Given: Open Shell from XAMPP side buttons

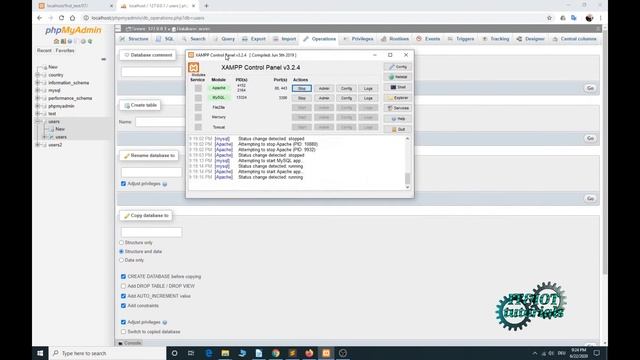Looking at the screenshot, I should click(398, 87).
